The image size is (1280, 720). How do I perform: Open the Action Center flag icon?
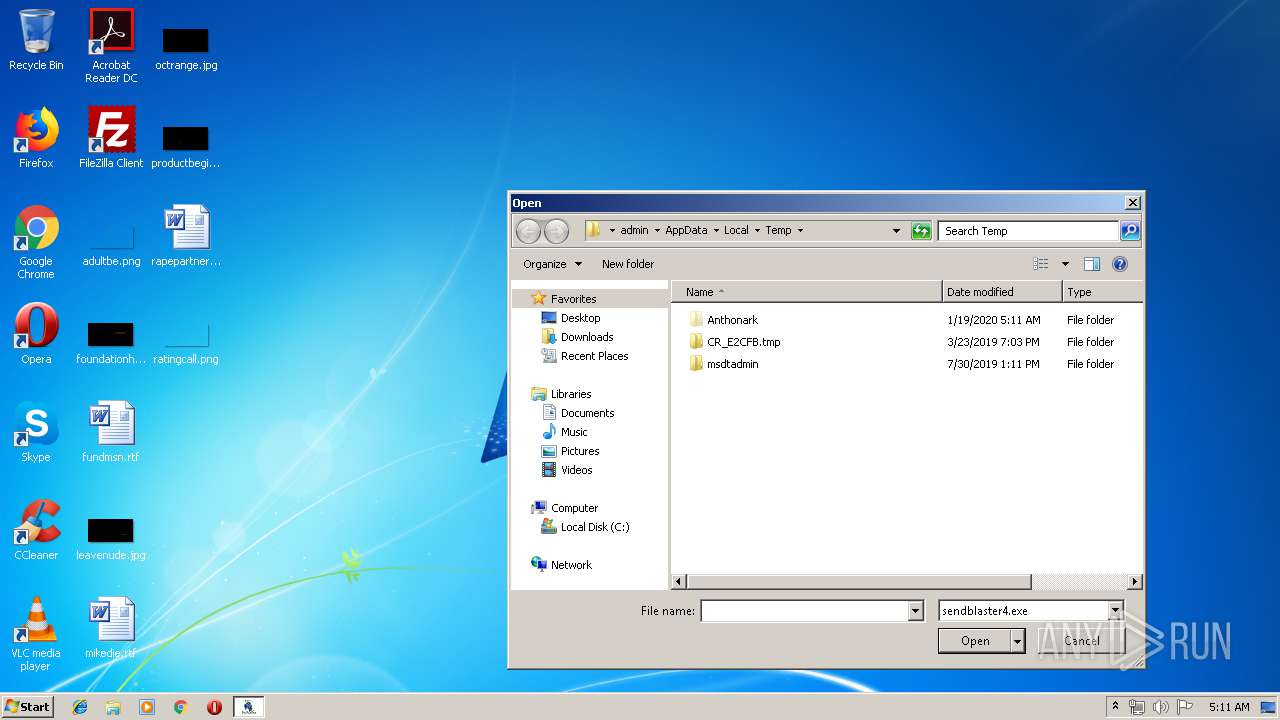click(1184, 707)
